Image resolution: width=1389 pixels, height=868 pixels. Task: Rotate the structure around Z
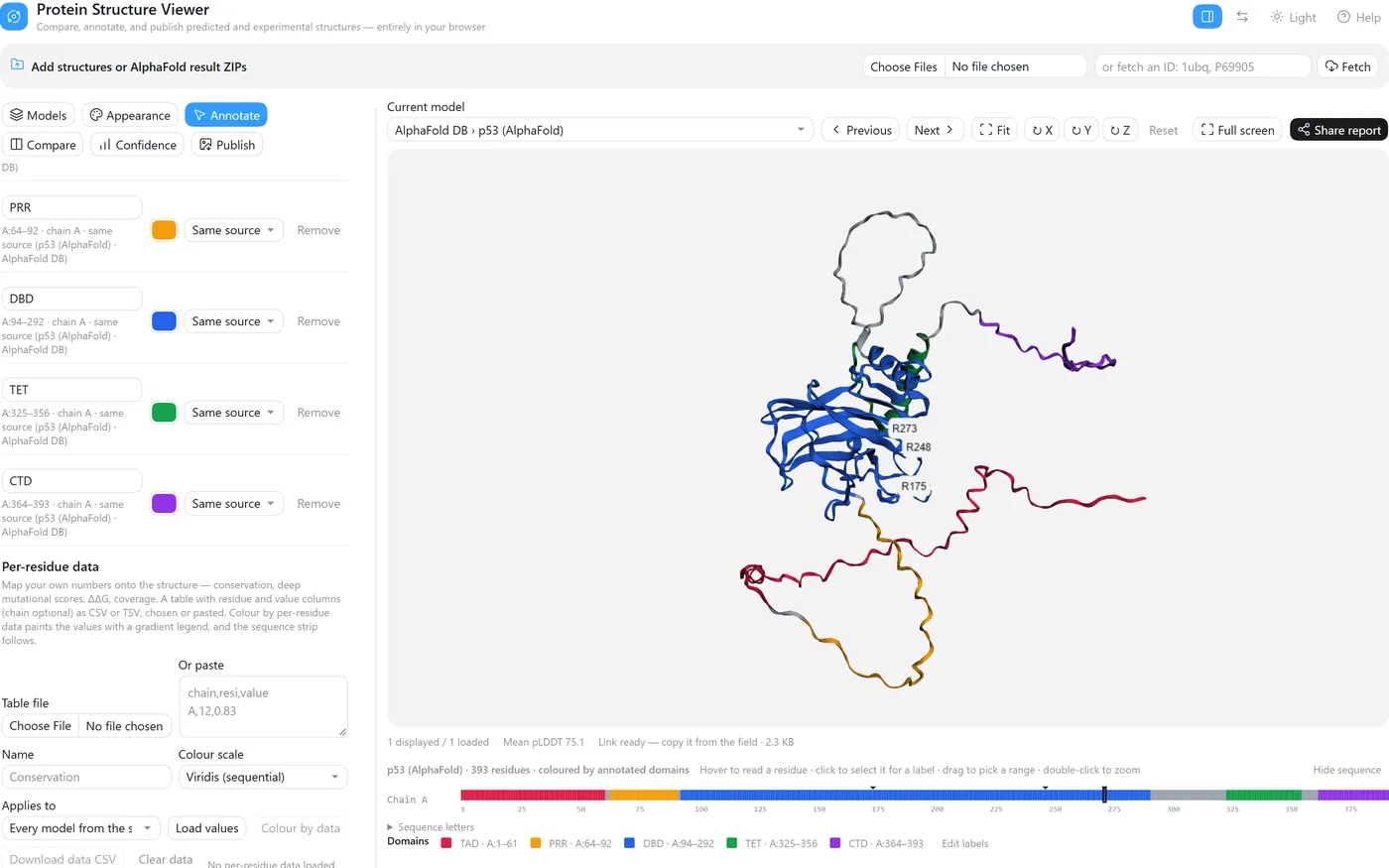pyautogui.click(x=1120, y=130)
